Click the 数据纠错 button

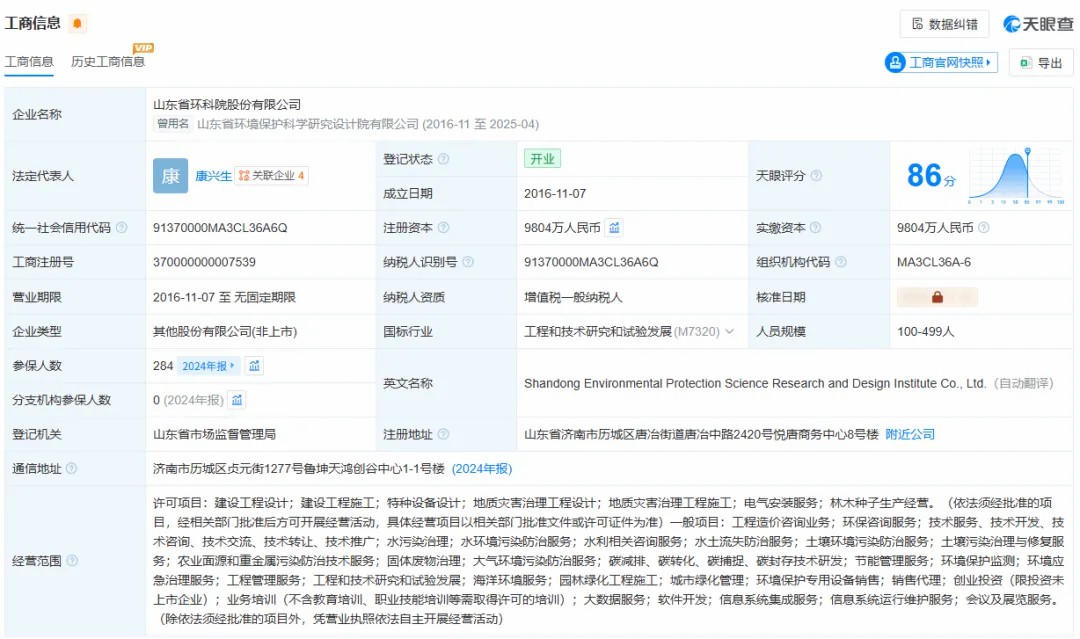[x=945, y=24]
